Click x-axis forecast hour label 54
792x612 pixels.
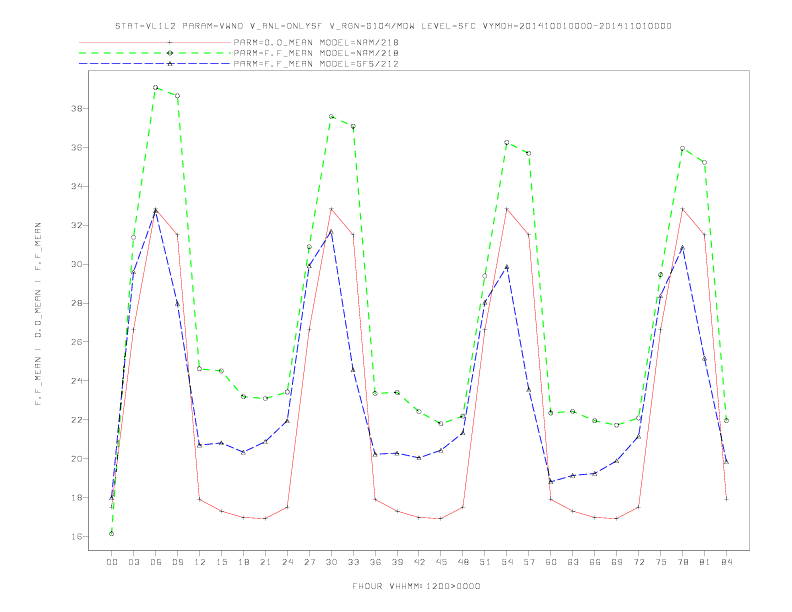[x=507, y=562]
